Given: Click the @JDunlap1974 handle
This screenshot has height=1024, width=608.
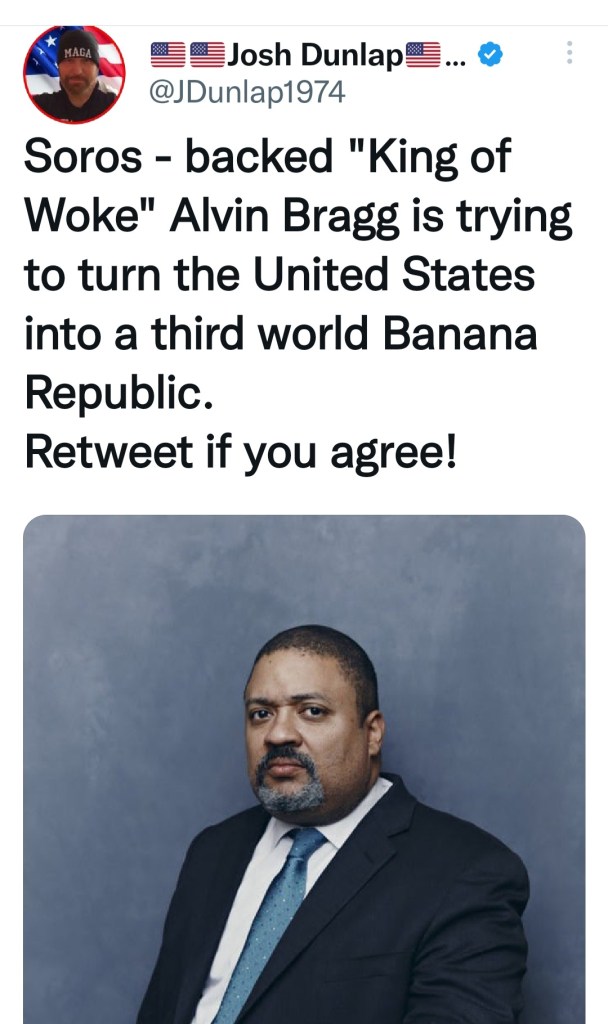Looking at the screenshot, I should click(246, 92).
